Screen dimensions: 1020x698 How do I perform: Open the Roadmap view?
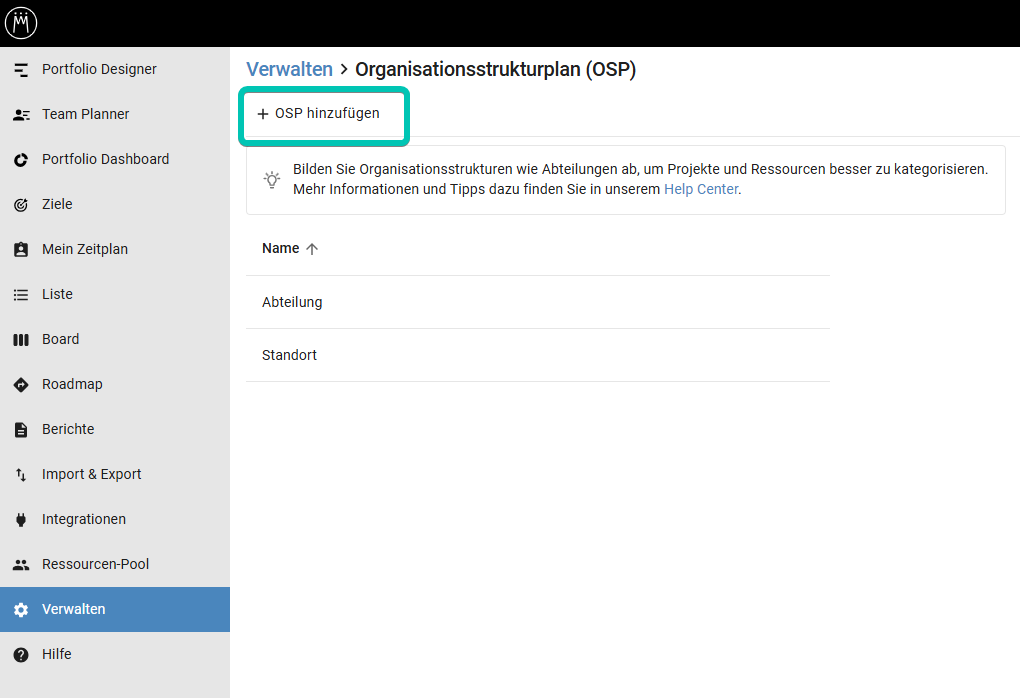[x=114, y=384]
